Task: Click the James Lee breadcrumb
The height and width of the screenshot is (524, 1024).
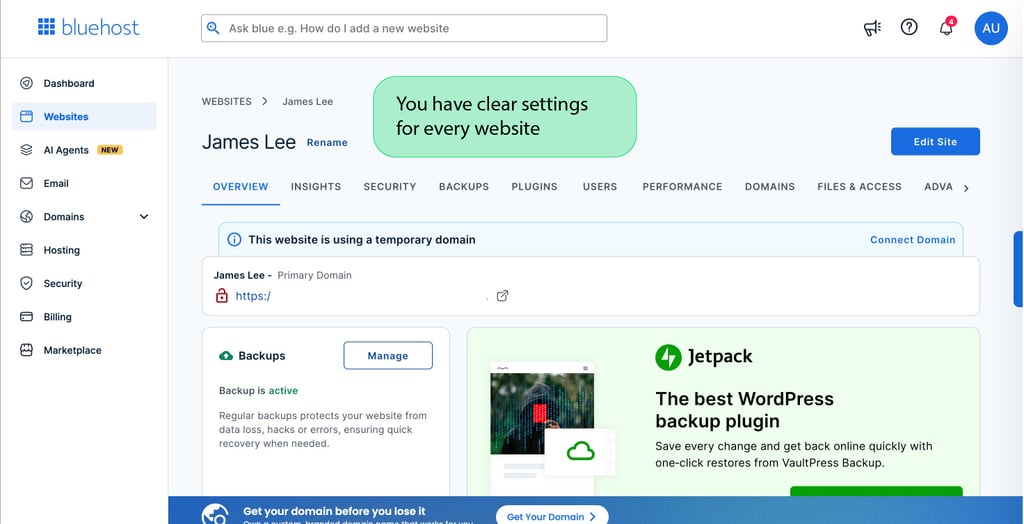Action: pyautogui.click(x=308, y=101)
